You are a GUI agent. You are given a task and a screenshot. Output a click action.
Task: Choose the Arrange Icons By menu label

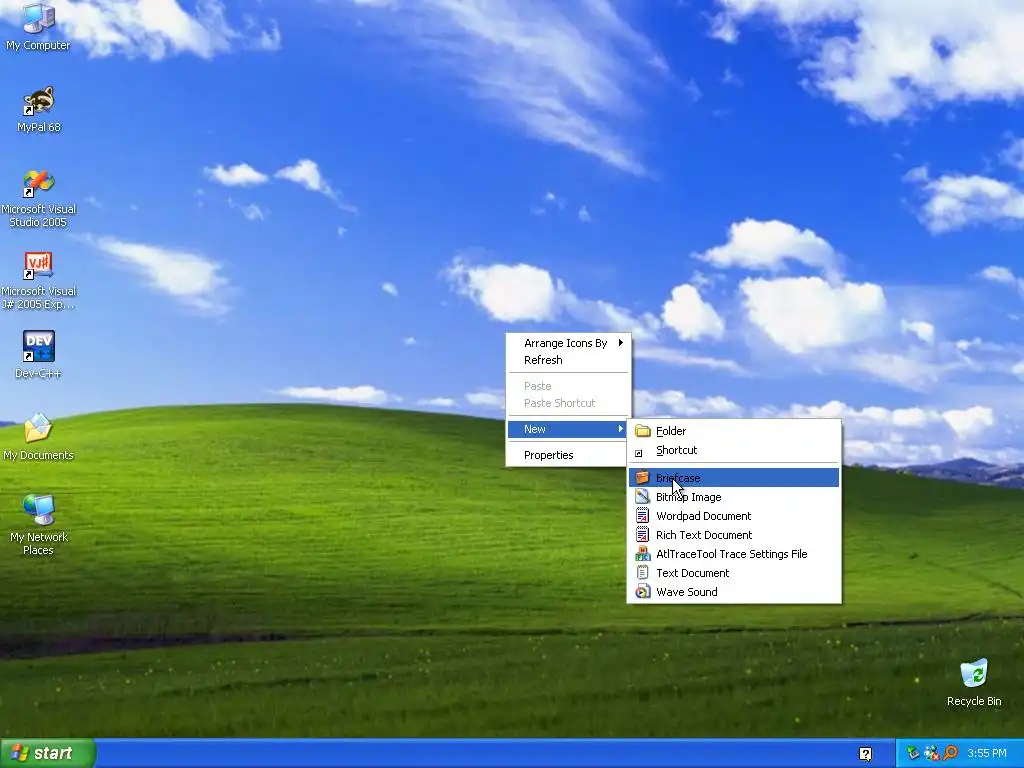(x=566, y=343)
